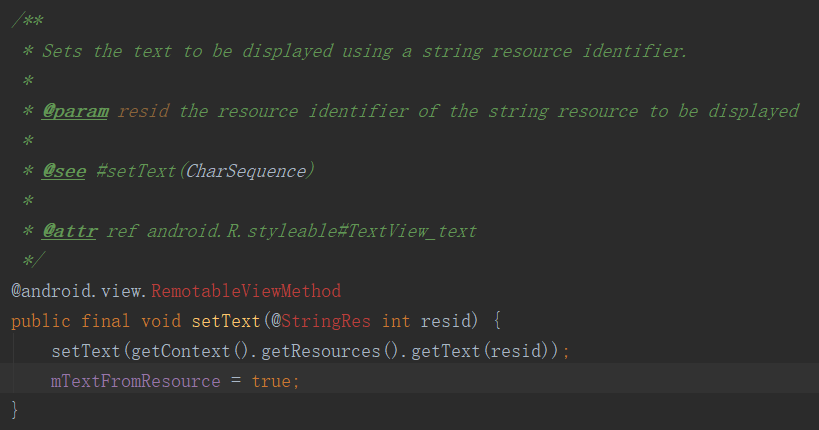Click the closing brace of the method
The width and height of the screenshot is (819, 430).
tap(15, 410)
